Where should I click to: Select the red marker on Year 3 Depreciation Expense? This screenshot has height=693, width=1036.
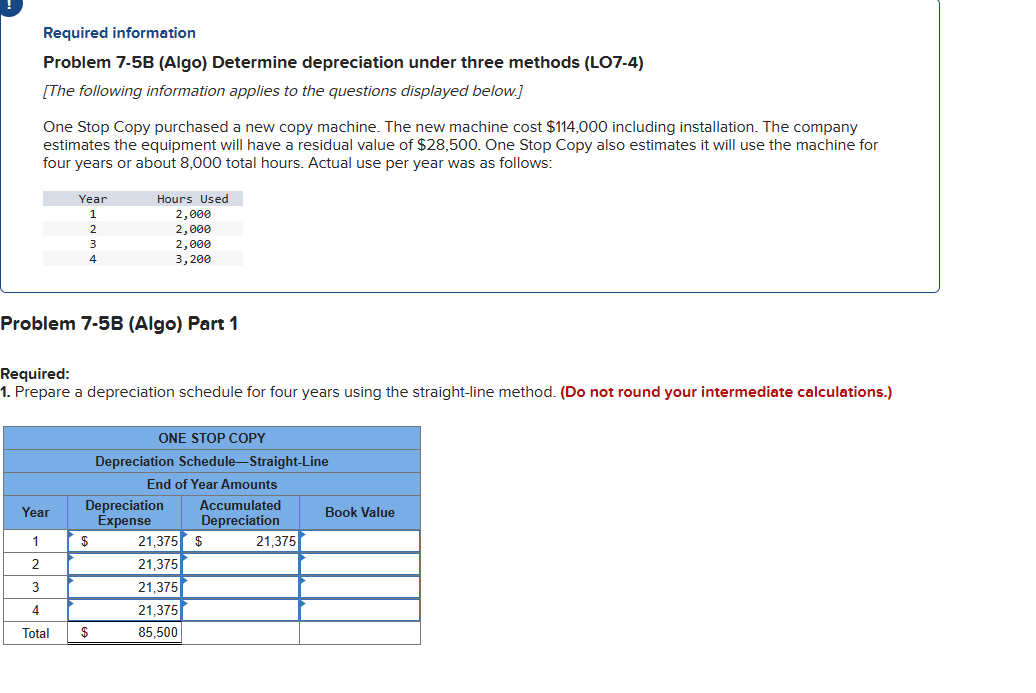(x=73, y=581)
